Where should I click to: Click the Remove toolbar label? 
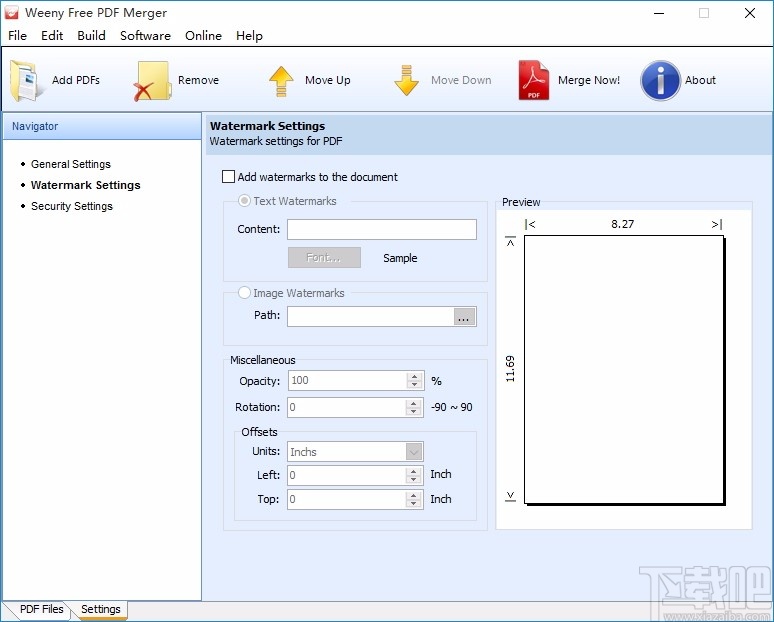click(198, 80)
